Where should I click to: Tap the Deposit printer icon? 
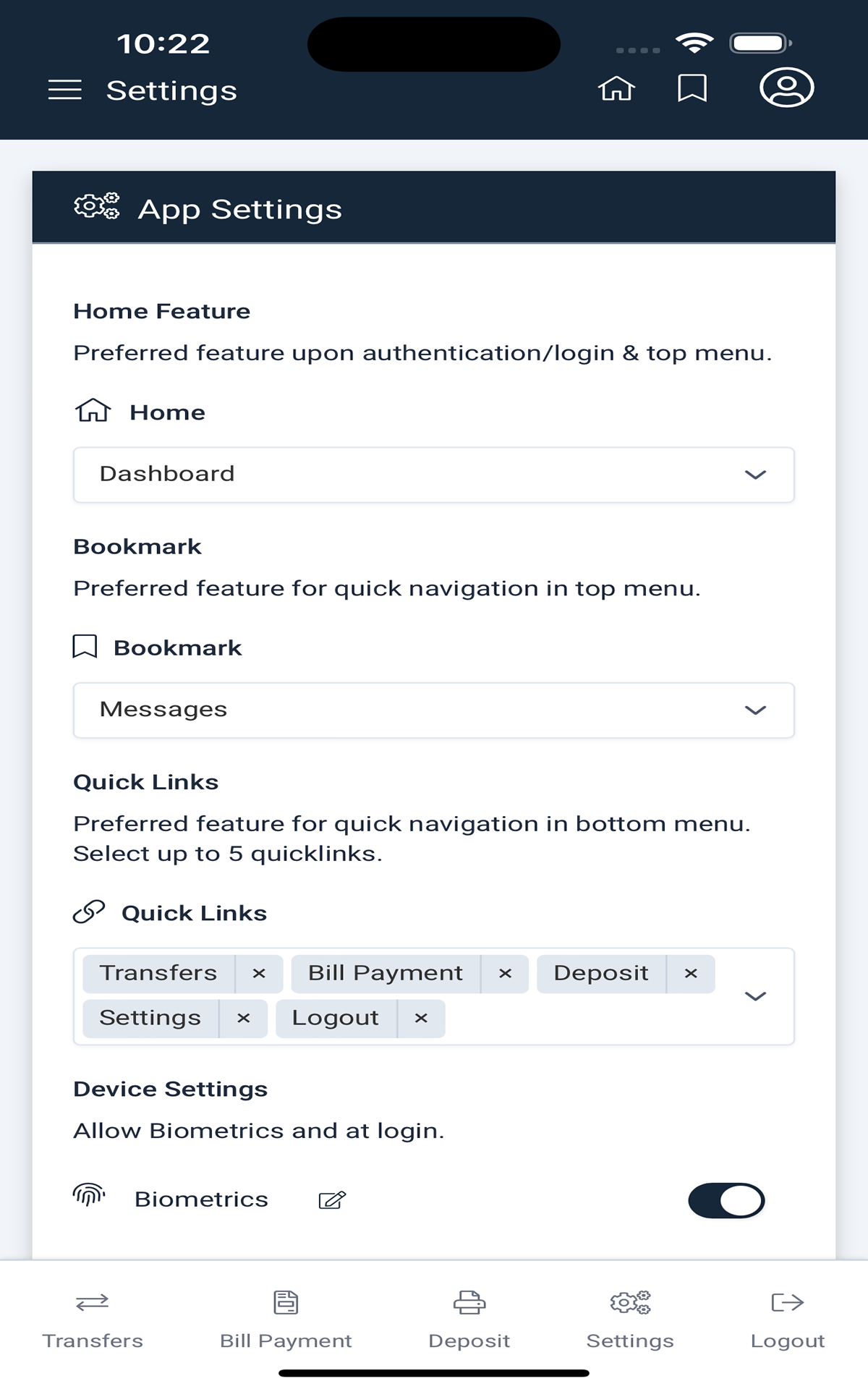pyautogui.click(x=469, y=1303)
